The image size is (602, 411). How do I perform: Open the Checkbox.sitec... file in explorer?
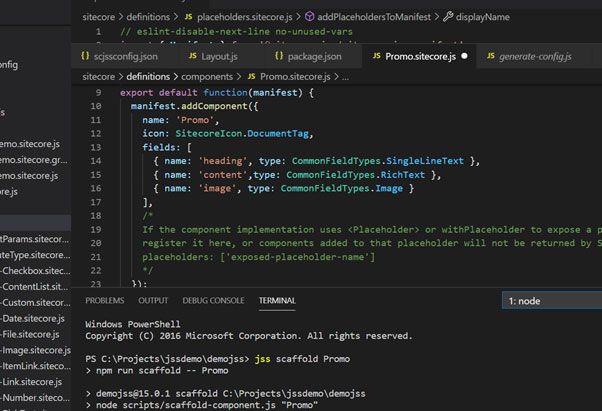pyautogui.click(x=36, y=271)
